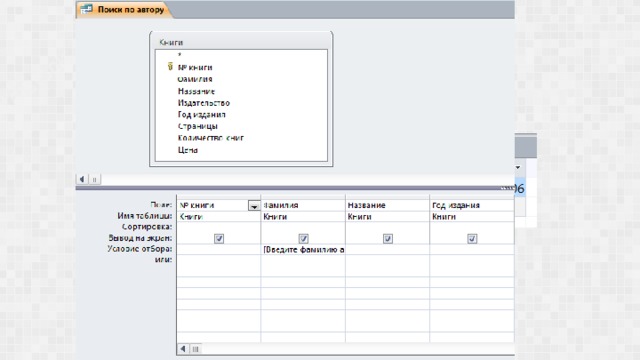Click the 'Имя таблицы:' row label
The width and height of the screenshot is (640, 360).
click(144, 216)
